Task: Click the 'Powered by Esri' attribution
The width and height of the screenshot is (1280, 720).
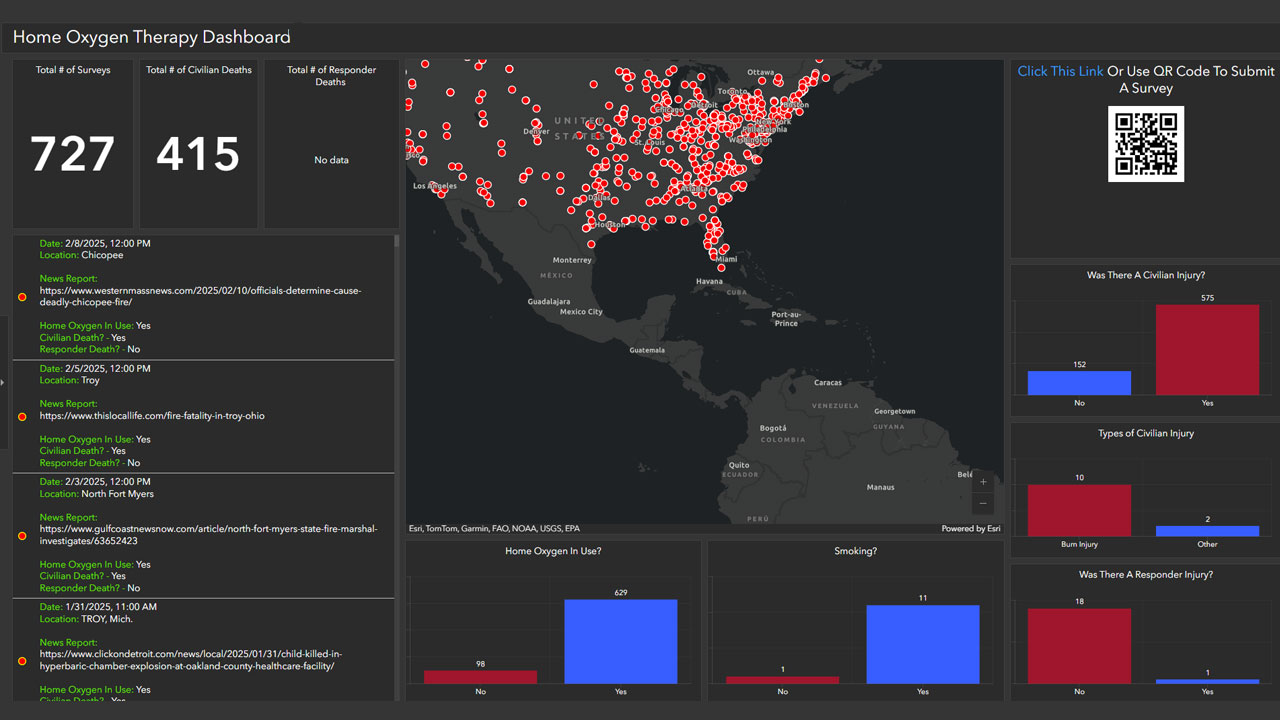Action: [x=970, y=528]
